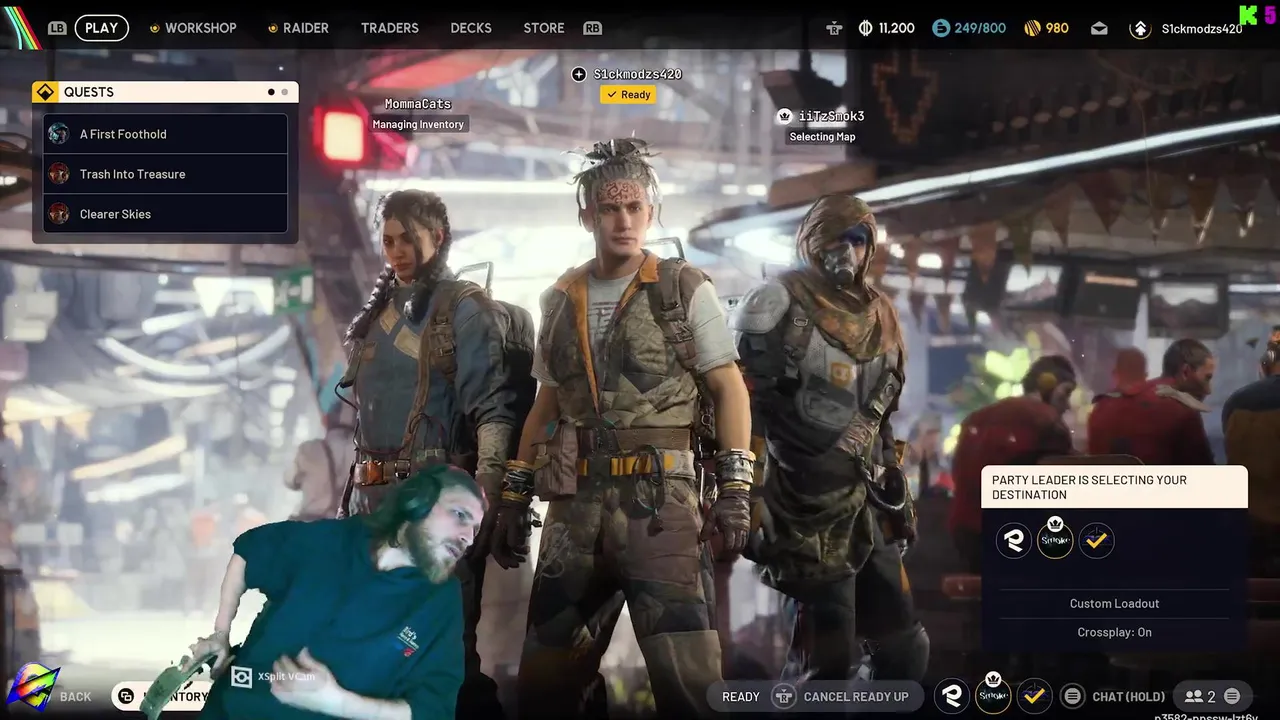Click the plus icon beside S1ckmodzs420 nameplate

[579, 74]
